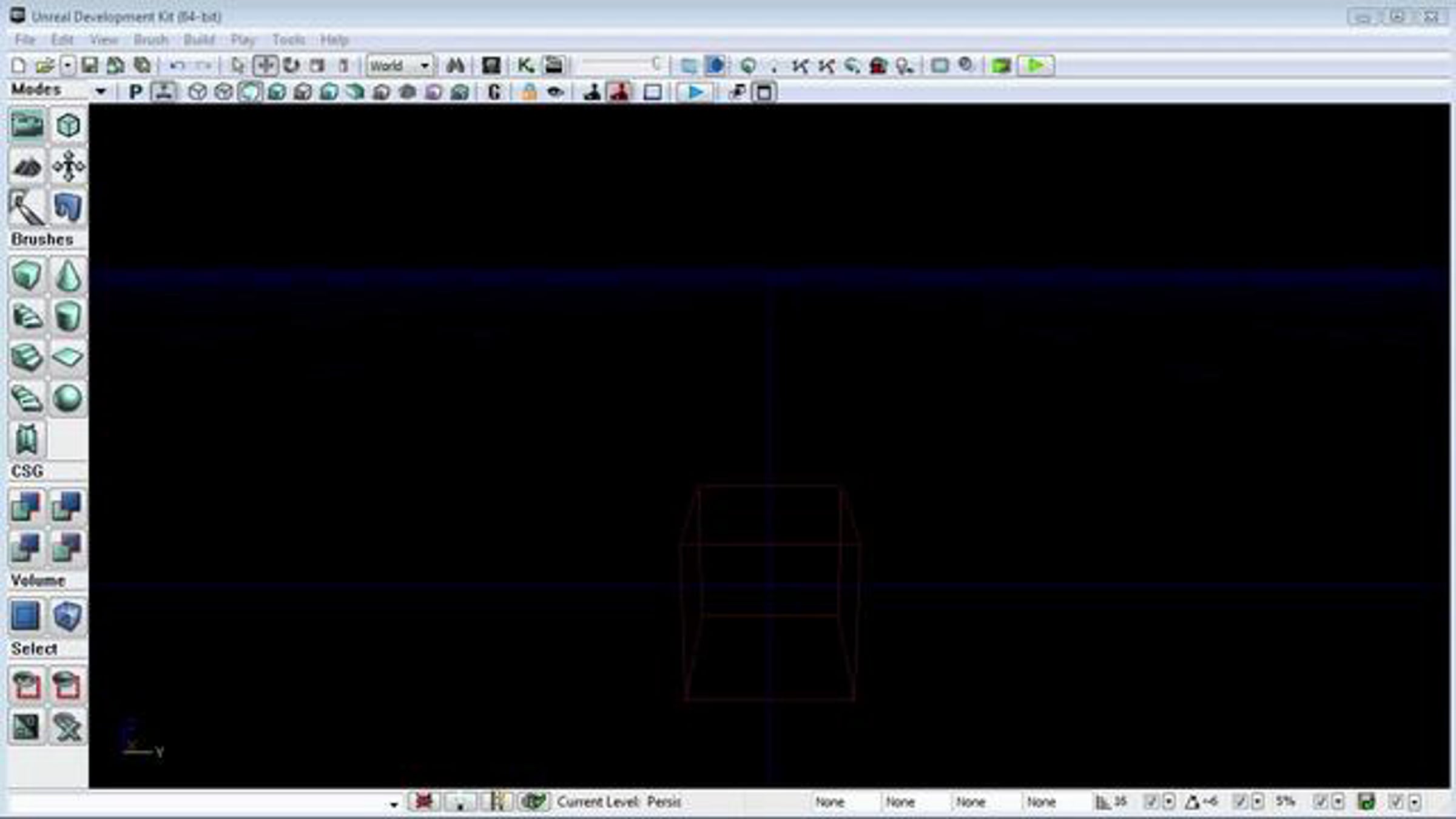This screenshot has width=1456, height=819.
Task: Toggle the drag grid snap checkbox
Action: (1150, 802)
